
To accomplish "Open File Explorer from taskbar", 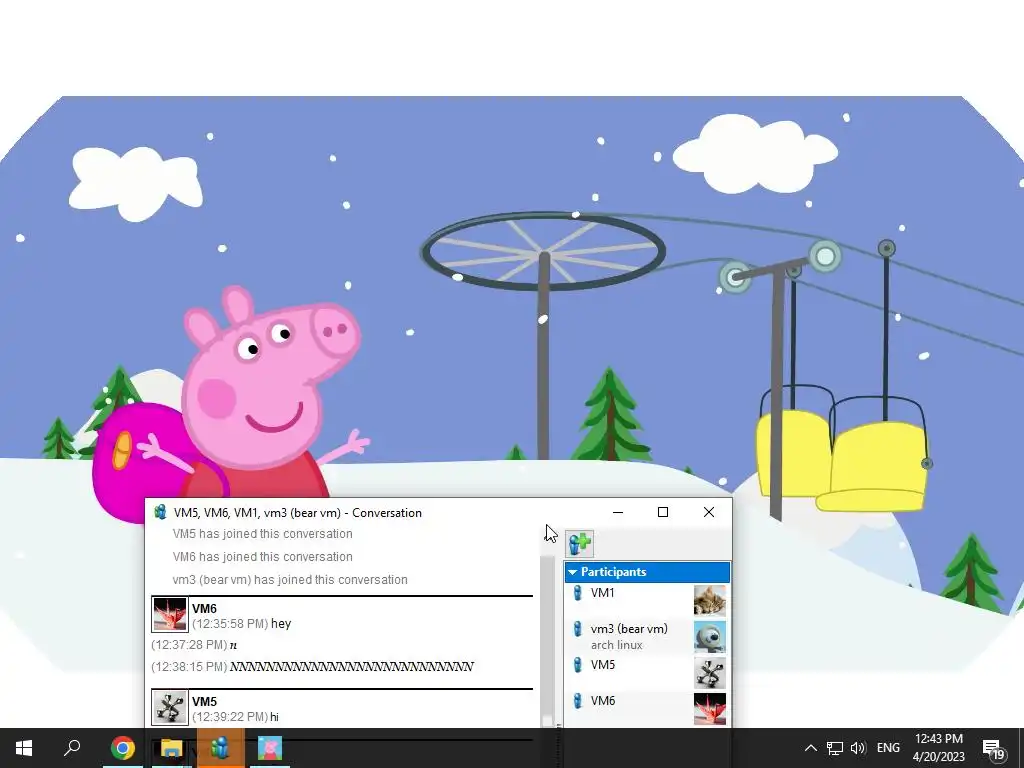I will [171, 748].
